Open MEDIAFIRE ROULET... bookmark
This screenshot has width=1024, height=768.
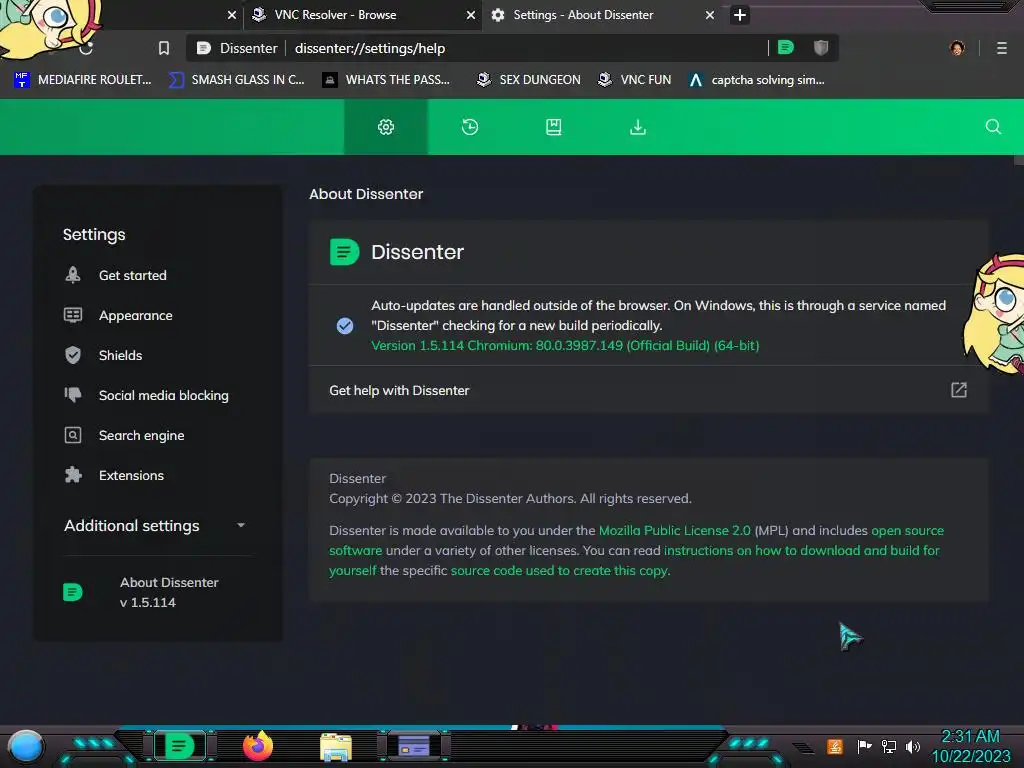[x=82, y=80]
